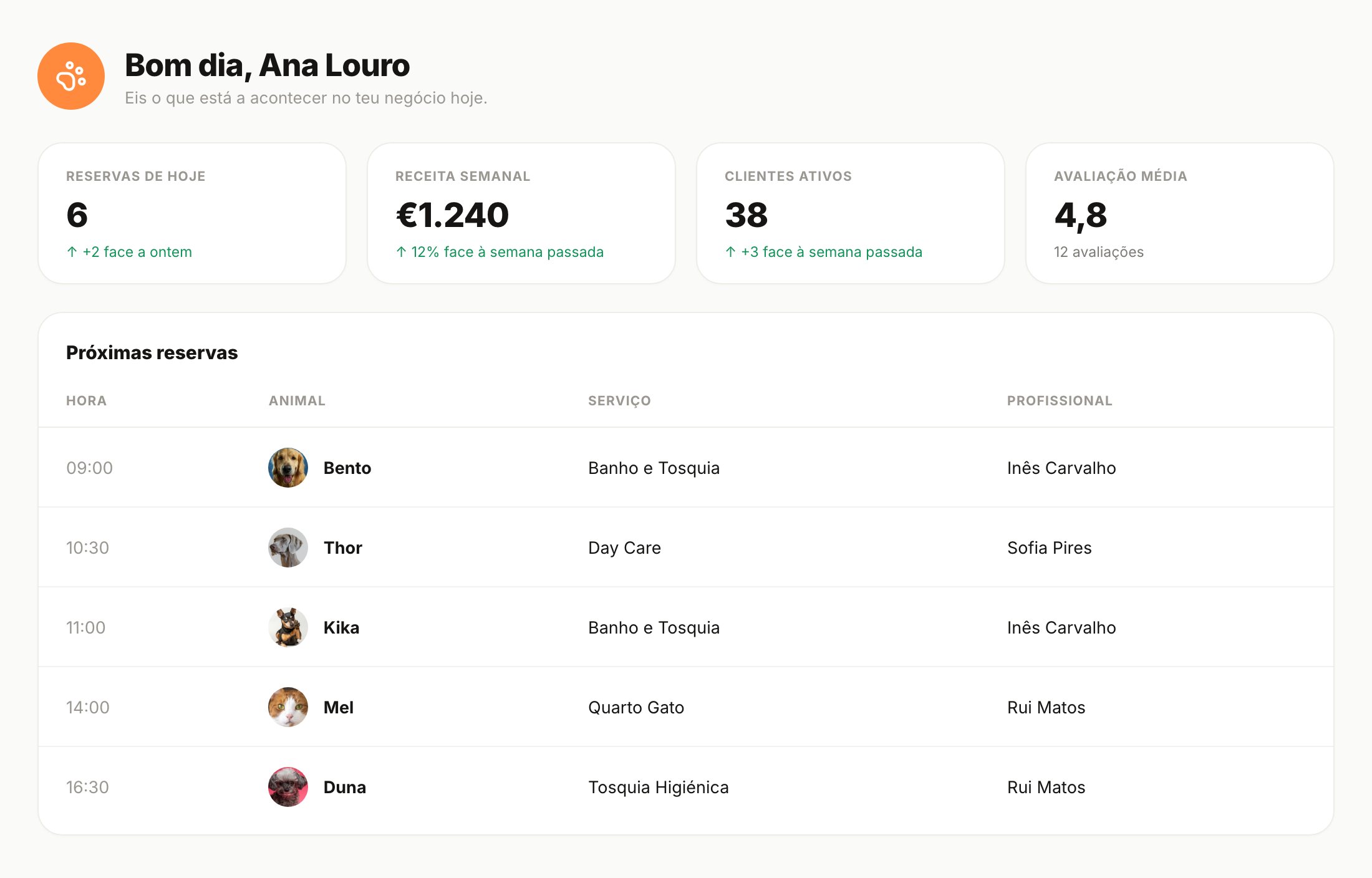
Task: Open Kika's dog avatar photo
Action: pyautogui.click(x=288, y=627)
